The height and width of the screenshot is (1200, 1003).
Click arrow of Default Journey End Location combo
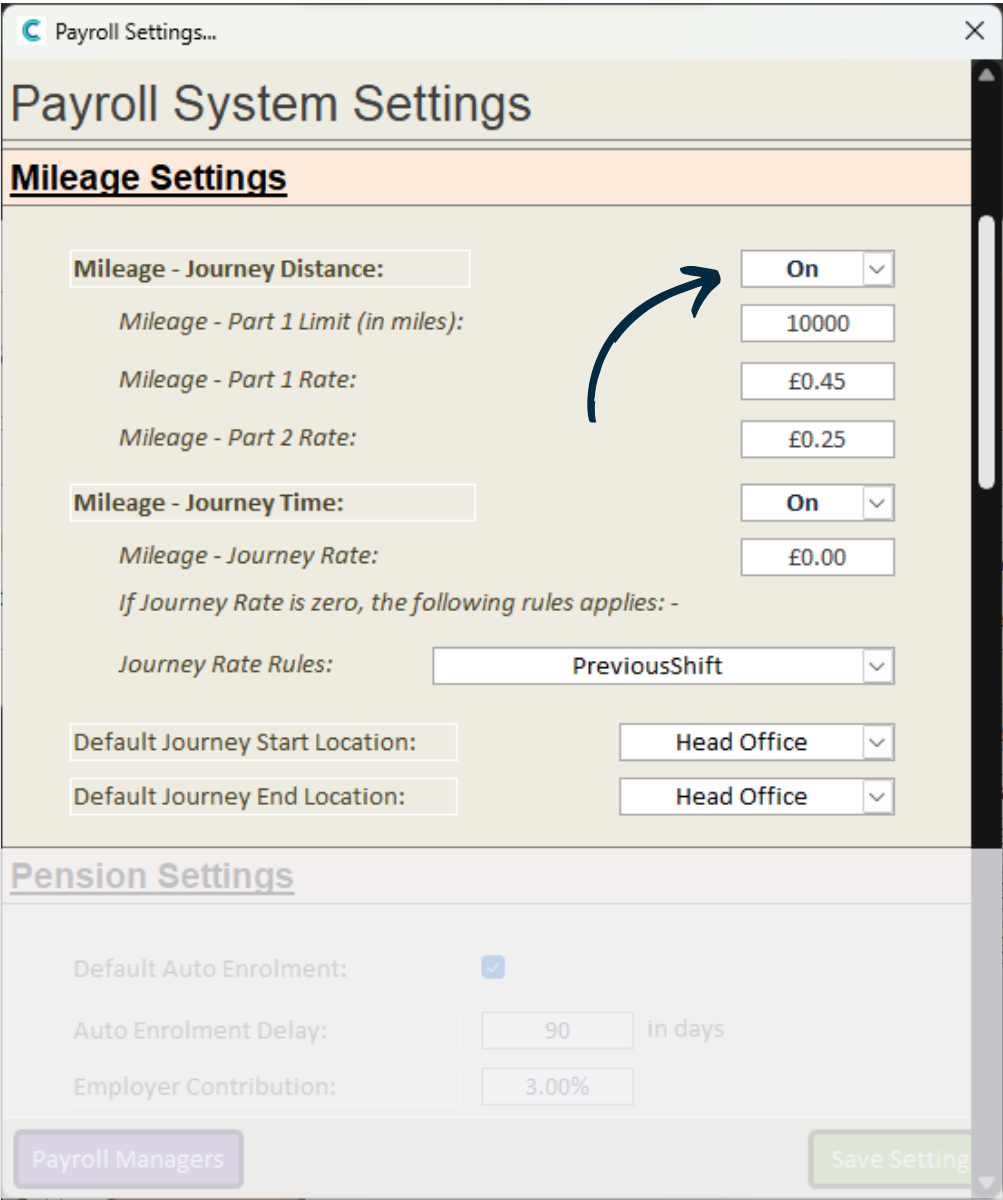(877, 796)
